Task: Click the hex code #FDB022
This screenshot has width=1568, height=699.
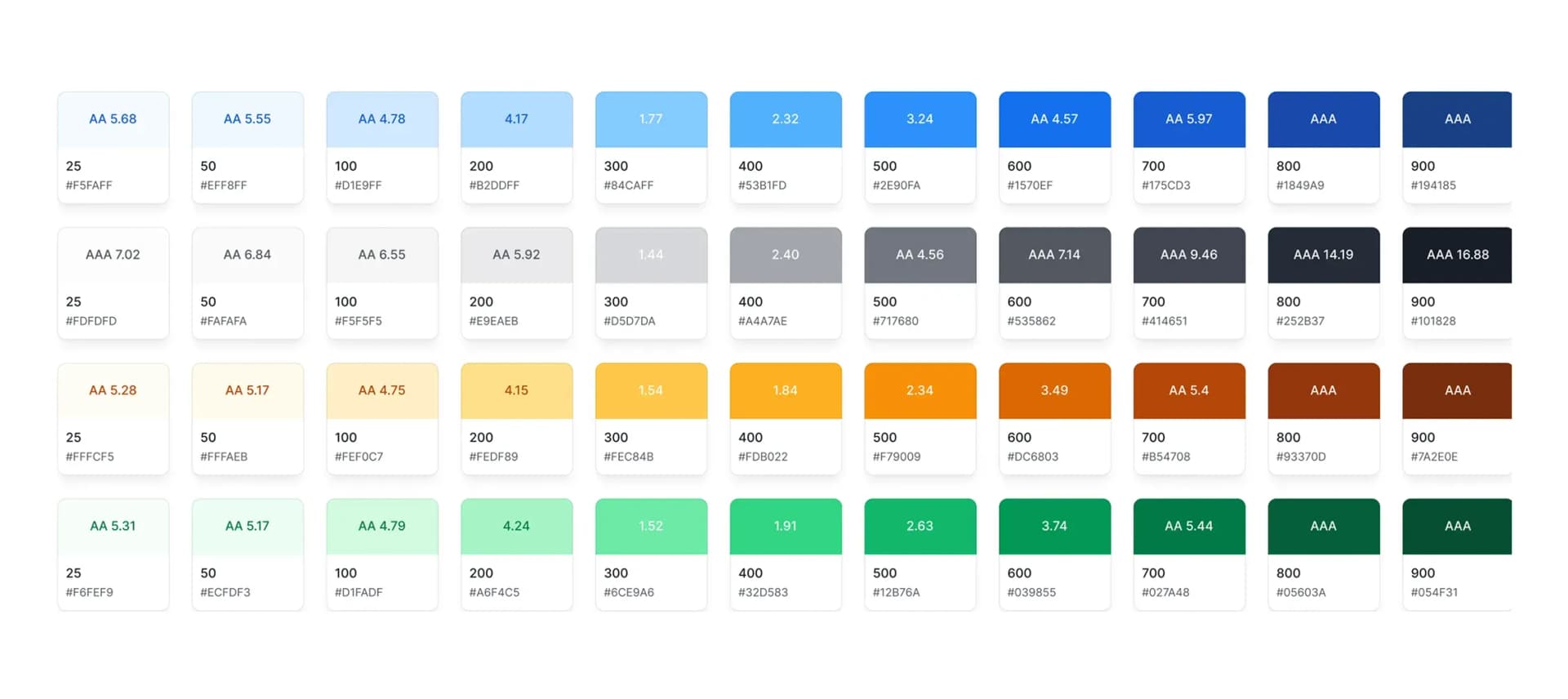Action: [x=763, y=456]
